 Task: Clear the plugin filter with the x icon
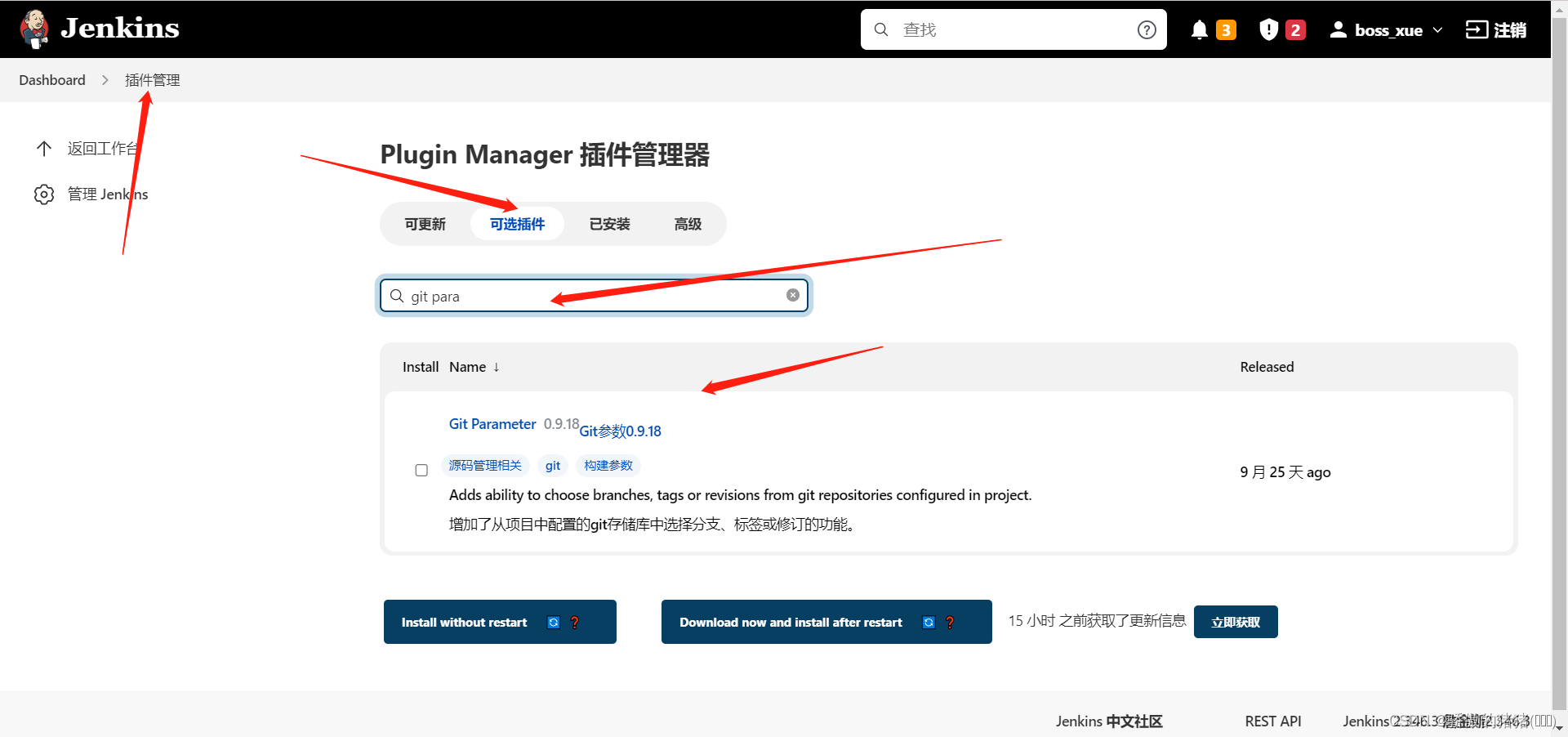(793, 295)
